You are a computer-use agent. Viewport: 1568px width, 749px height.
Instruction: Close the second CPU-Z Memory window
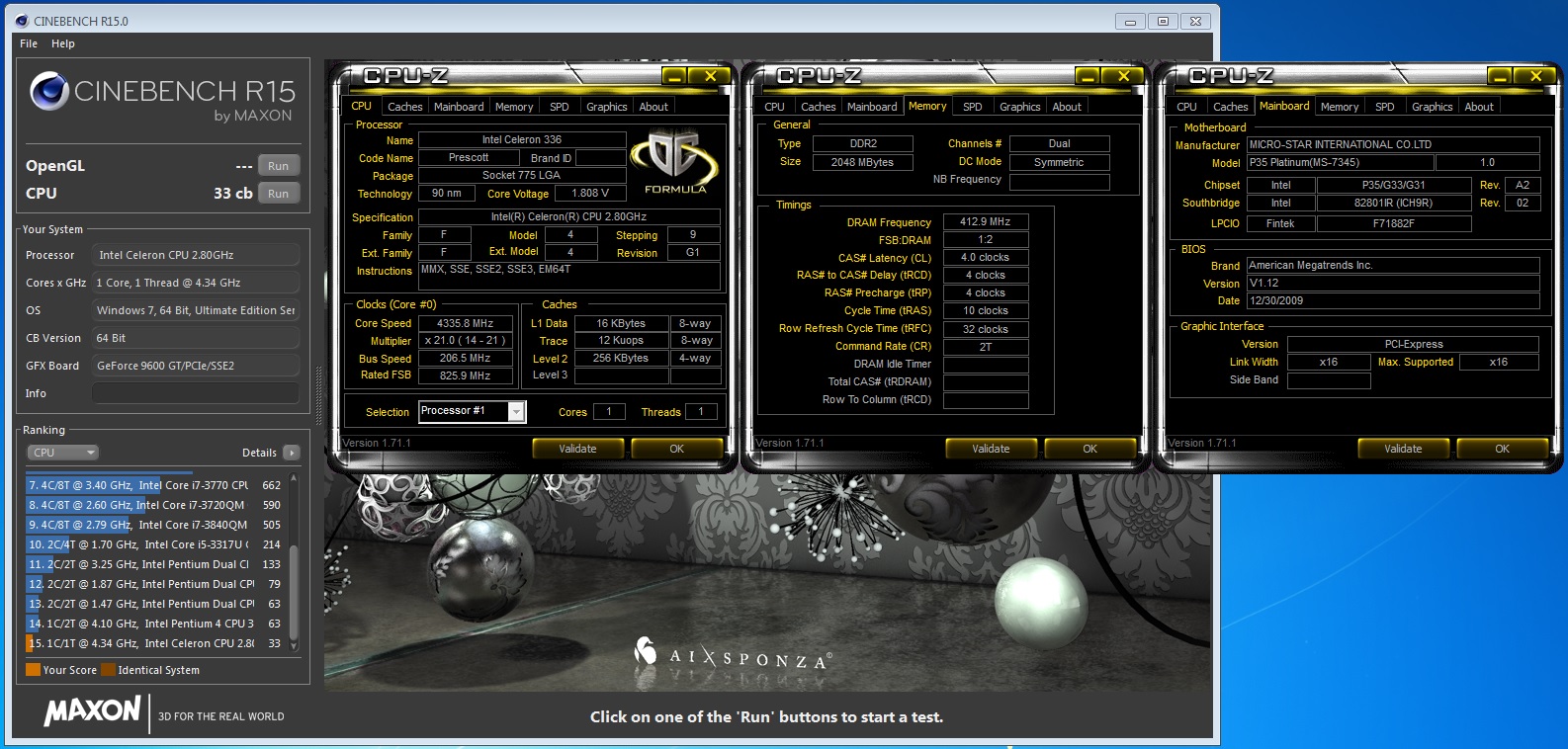pyautogui.click(x=1123, y=75)
